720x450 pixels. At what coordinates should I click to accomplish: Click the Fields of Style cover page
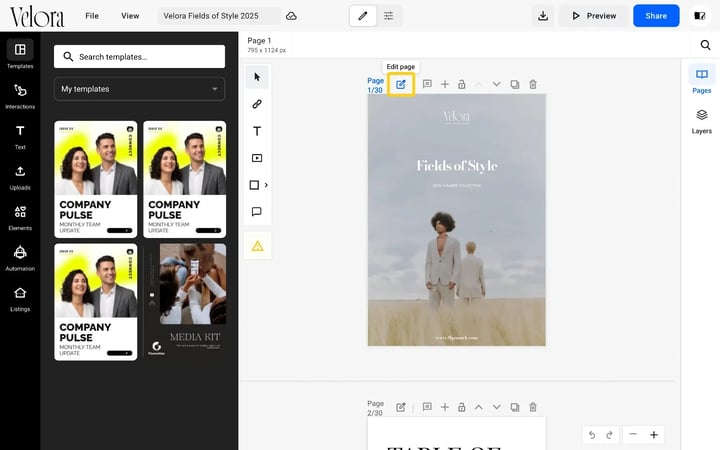[456, 220]
